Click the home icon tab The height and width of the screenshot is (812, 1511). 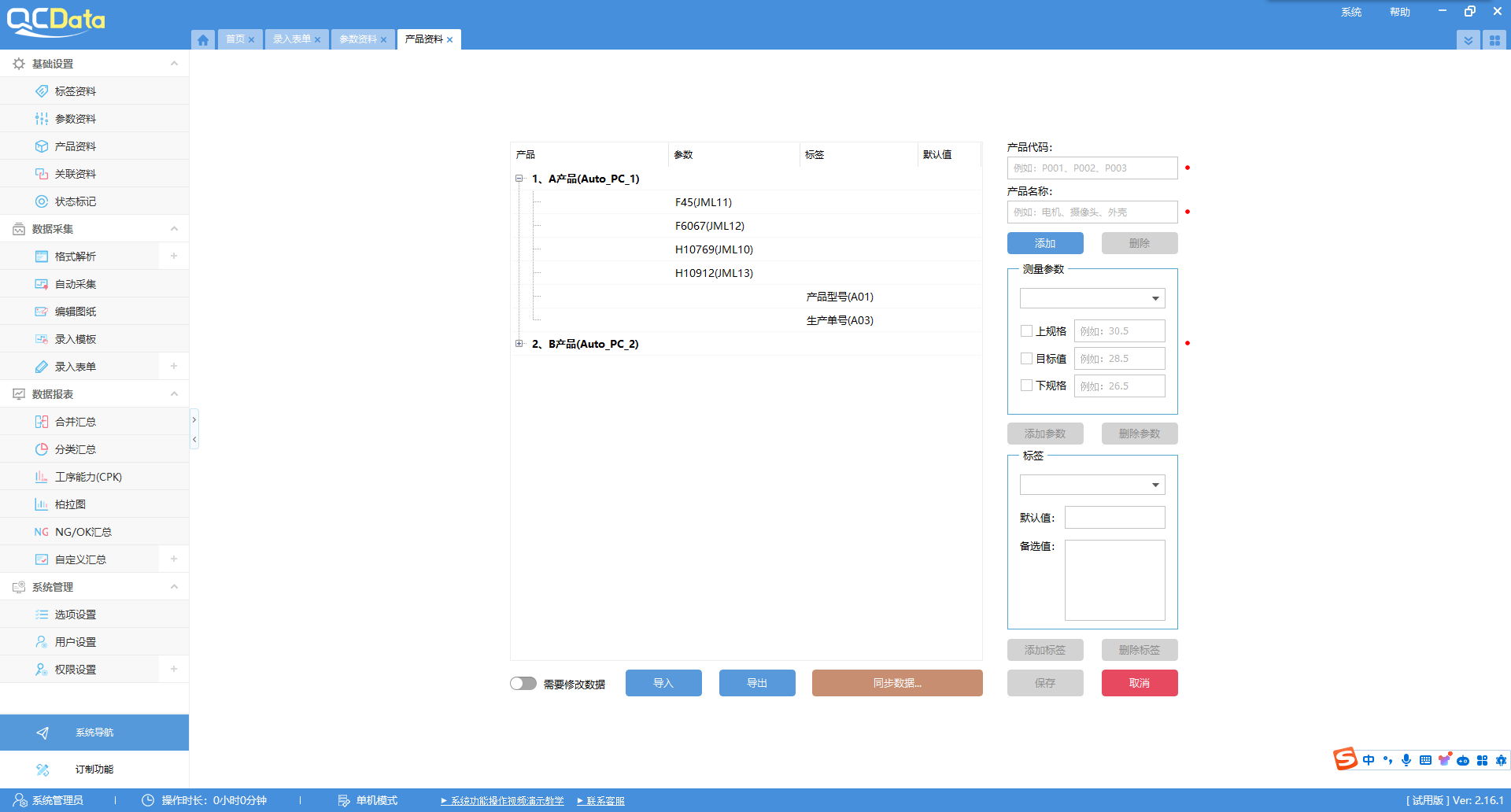click(x=203, y=39)
